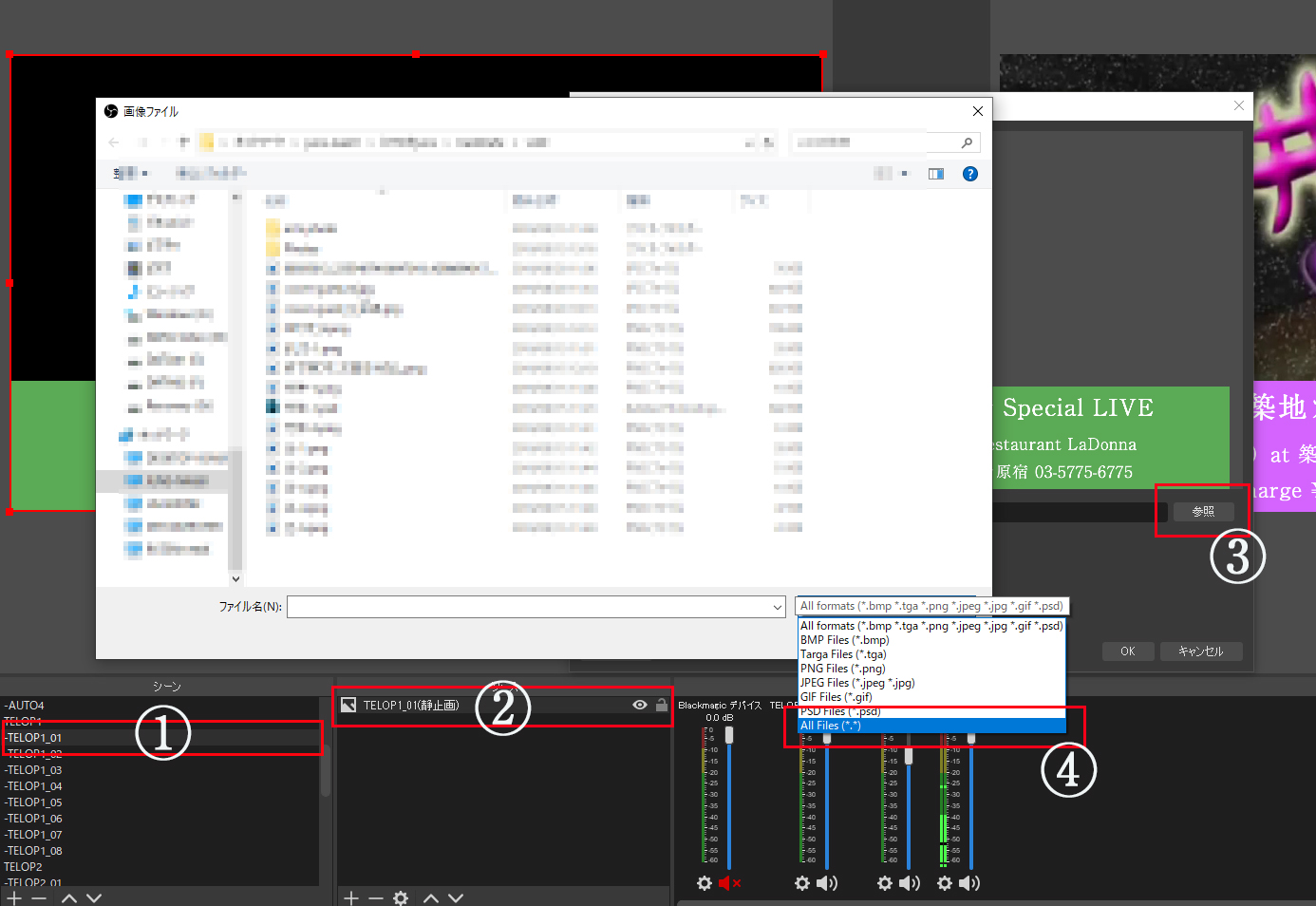Move the selected source up
This screenshot has width=1316, height=906.
coord(431,897)
